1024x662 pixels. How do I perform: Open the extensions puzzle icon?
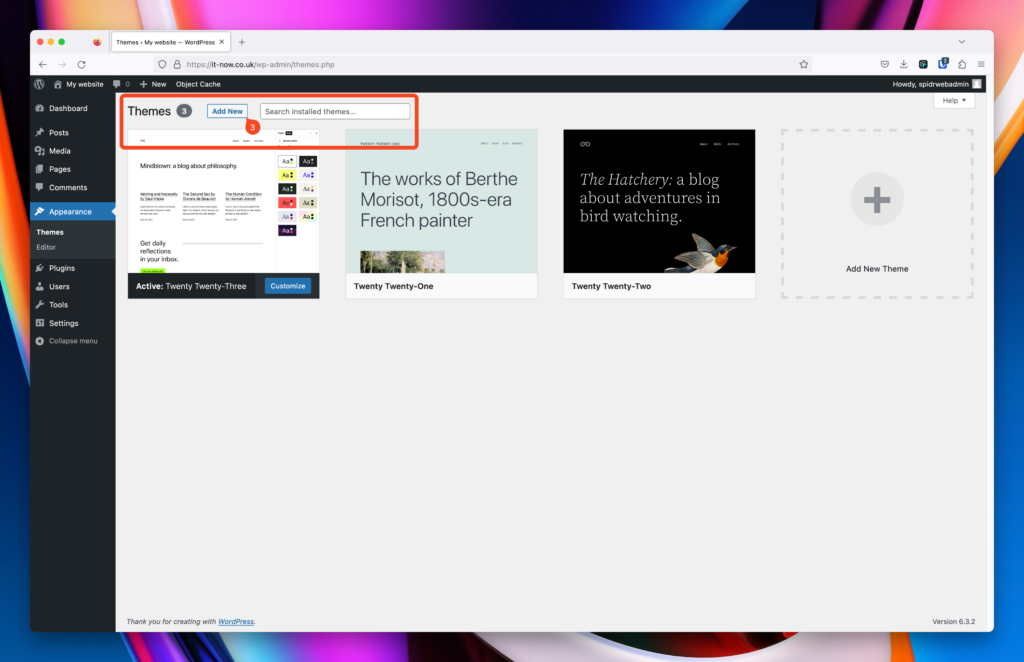point(962,65)
